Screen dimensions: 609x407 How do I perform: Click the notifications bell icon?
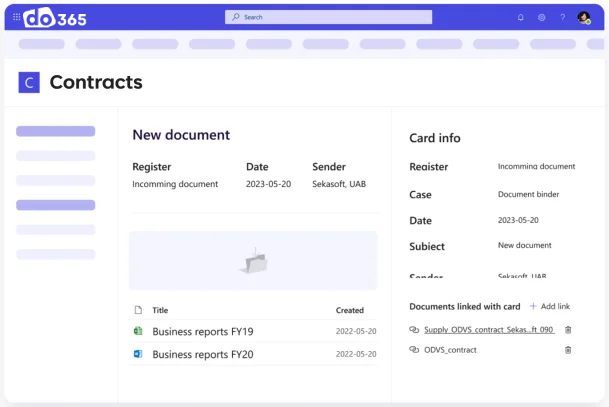coord(520,17)
